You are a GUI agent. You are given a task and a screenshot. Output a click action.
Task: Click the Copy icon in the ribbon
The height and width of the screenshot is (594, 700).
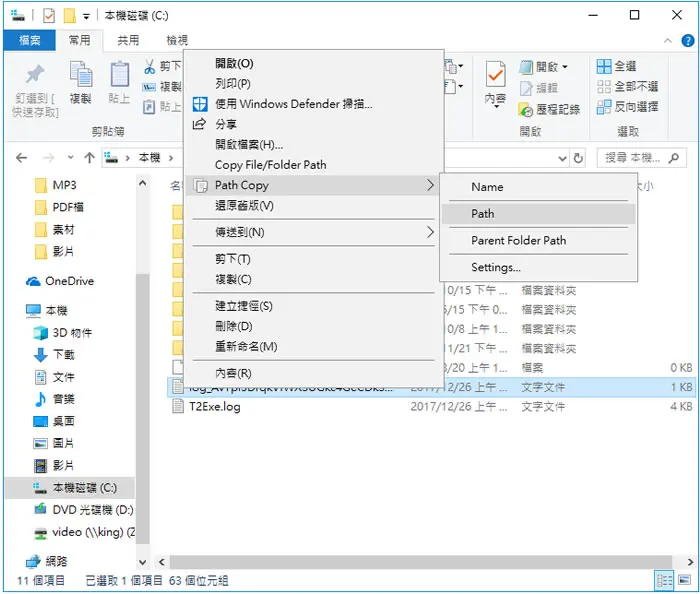(x=81, y=74)
